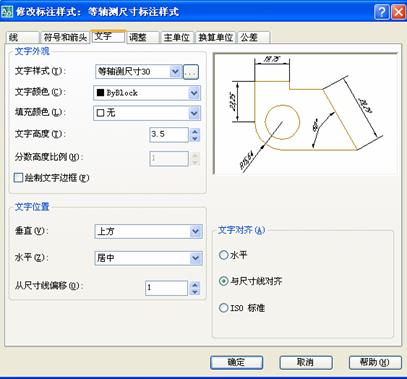
Task: Expand the 文字样式 dropdown
Action: coord(175,72)
